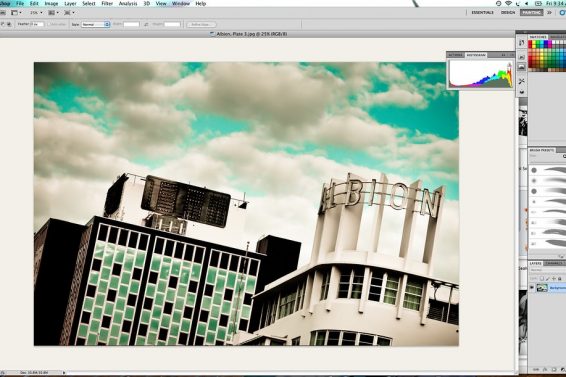
Task: Open the Actions panel dock icon
Action: pyautogui.click(x=522, y=57)
